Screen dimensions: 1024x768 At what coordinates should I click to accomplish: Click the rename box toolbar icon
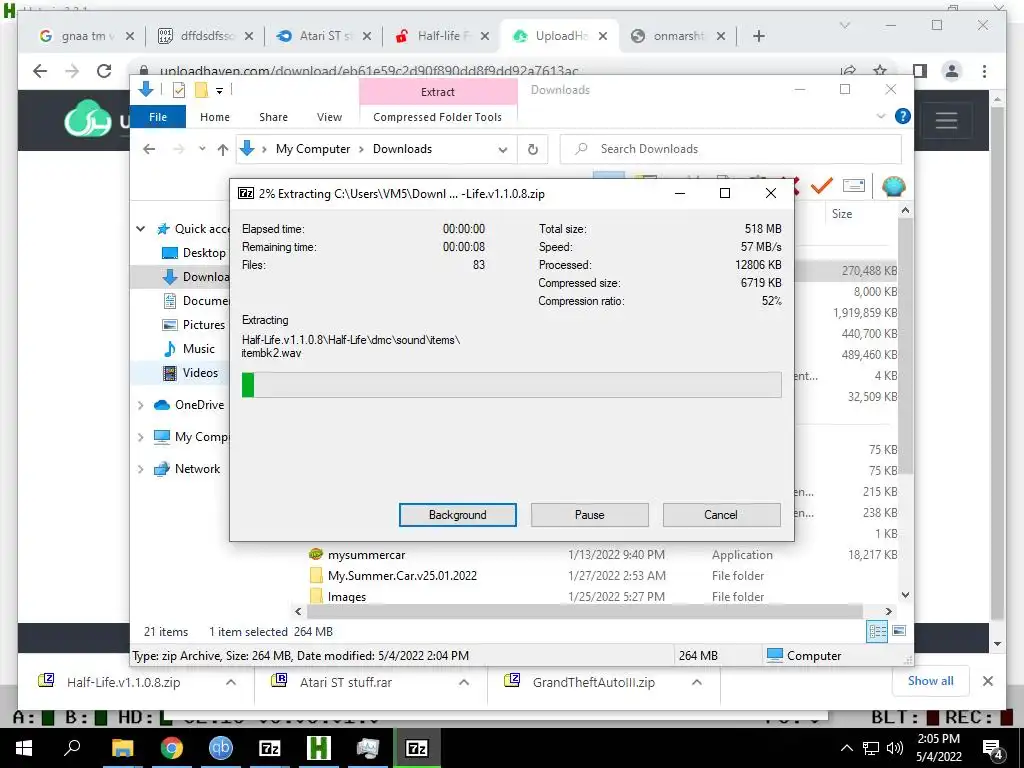pyautogui.click(x=854, y=186)
